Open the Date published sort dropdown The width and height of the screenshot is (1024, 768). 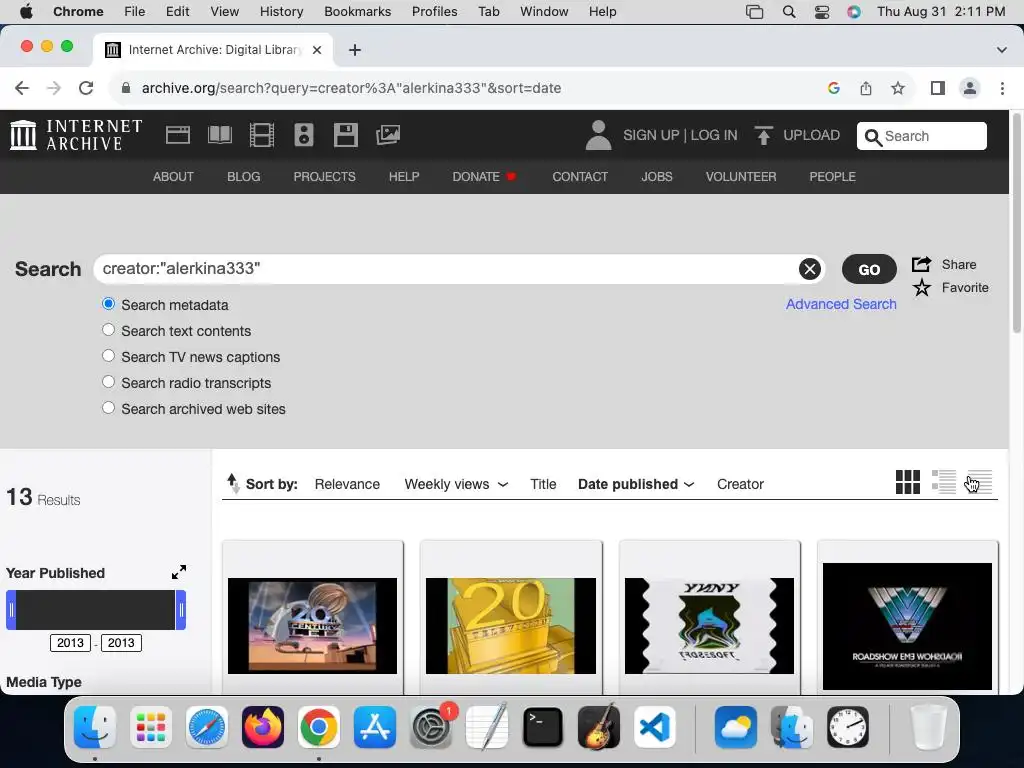coord(635,484)
